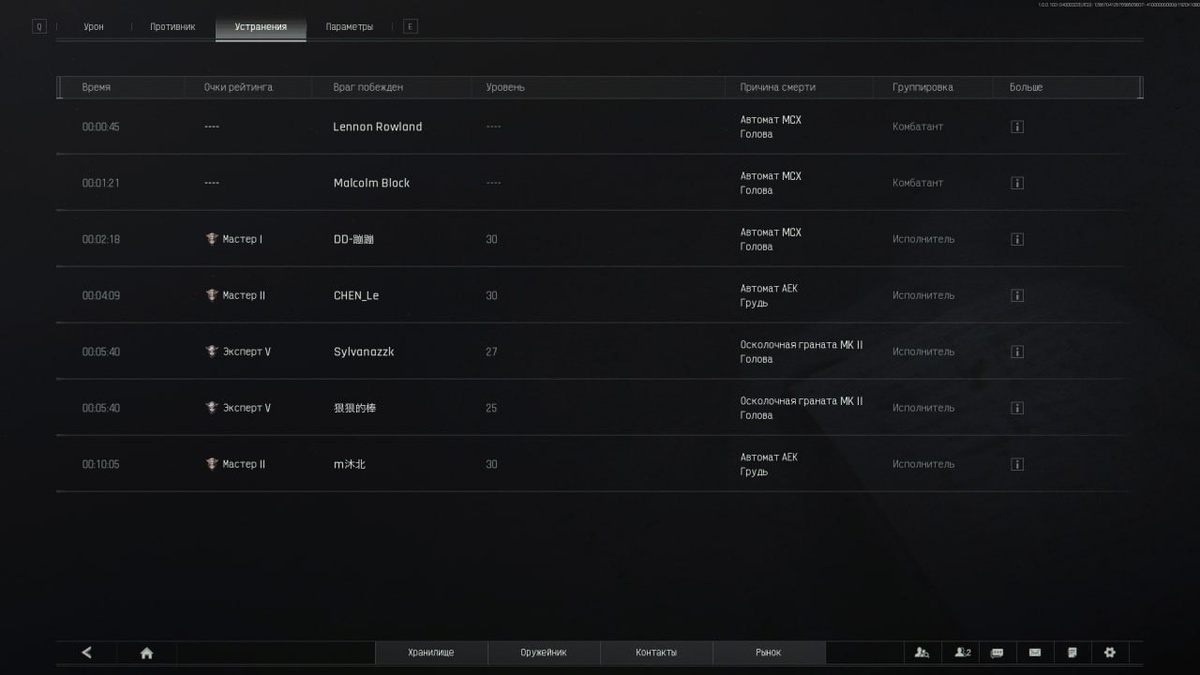Select enemy name CHEN_Le

coord(356,296)
